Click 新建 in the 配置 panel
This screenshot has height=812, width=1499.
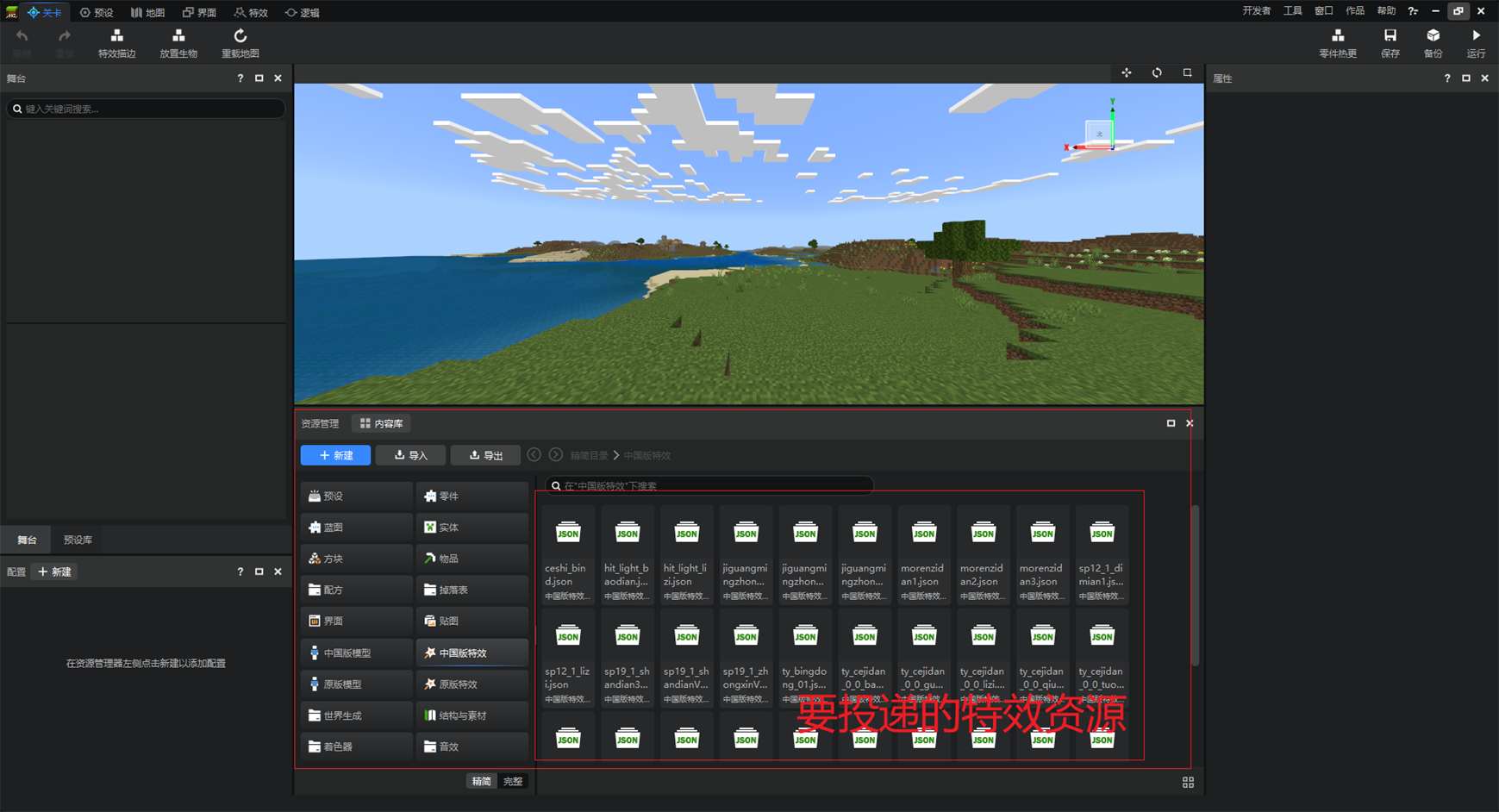click(54, 572)
